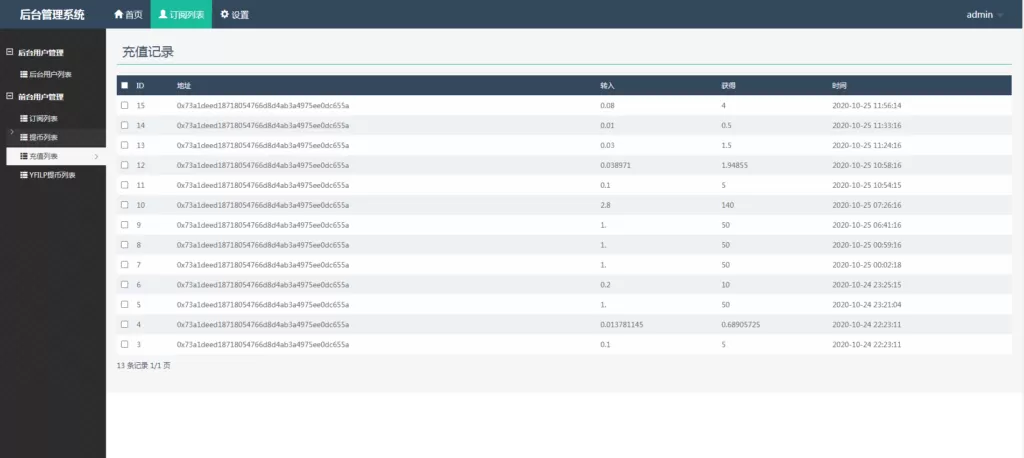Open the 设置 menu in top bar
The image size is (1024, 458).
pos(234,15)
